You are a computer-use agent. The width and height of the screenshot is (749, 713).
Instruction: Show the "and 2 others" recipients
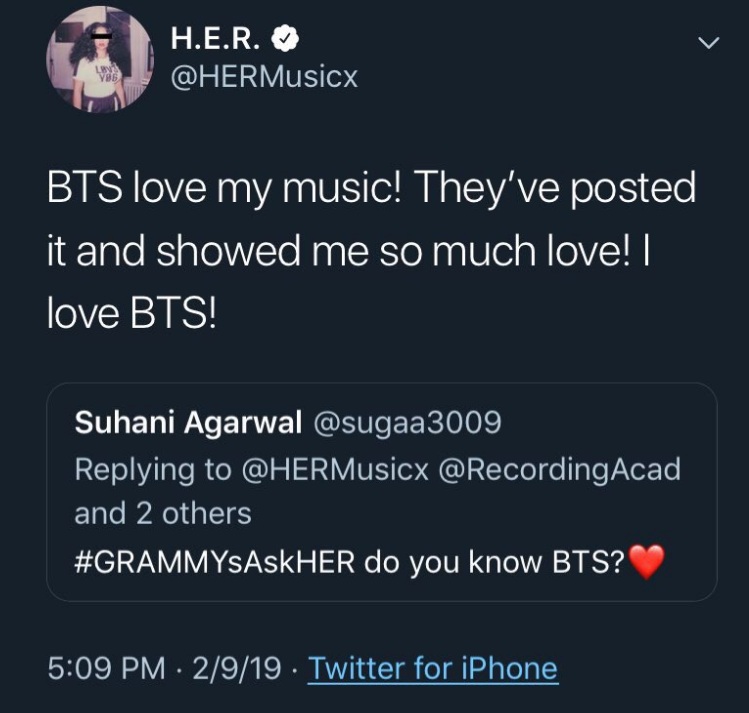(x=163, y=513)
